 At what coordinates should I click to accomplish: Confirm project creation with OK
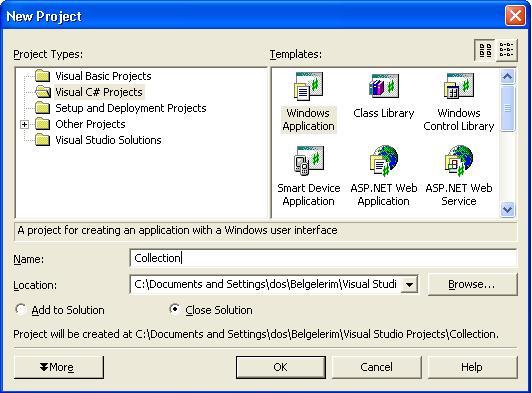click(281, 367)
